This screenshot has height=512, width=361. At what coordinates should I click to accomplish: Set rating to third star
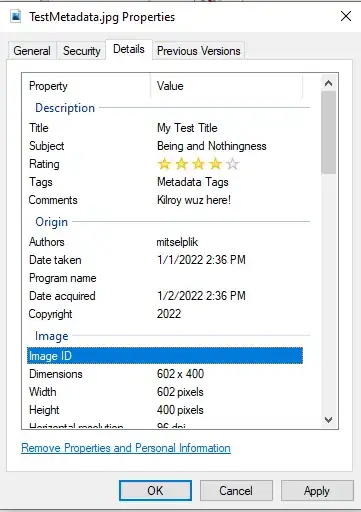point(198,164)
